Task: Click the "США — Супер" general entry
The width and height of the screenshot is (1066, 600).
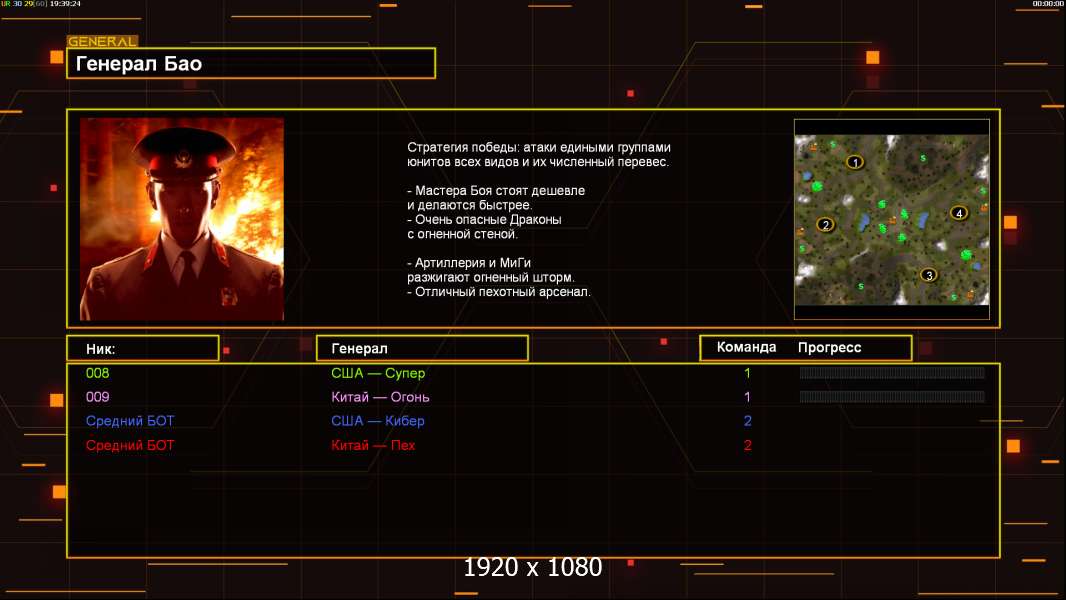Action: point(378,373)
